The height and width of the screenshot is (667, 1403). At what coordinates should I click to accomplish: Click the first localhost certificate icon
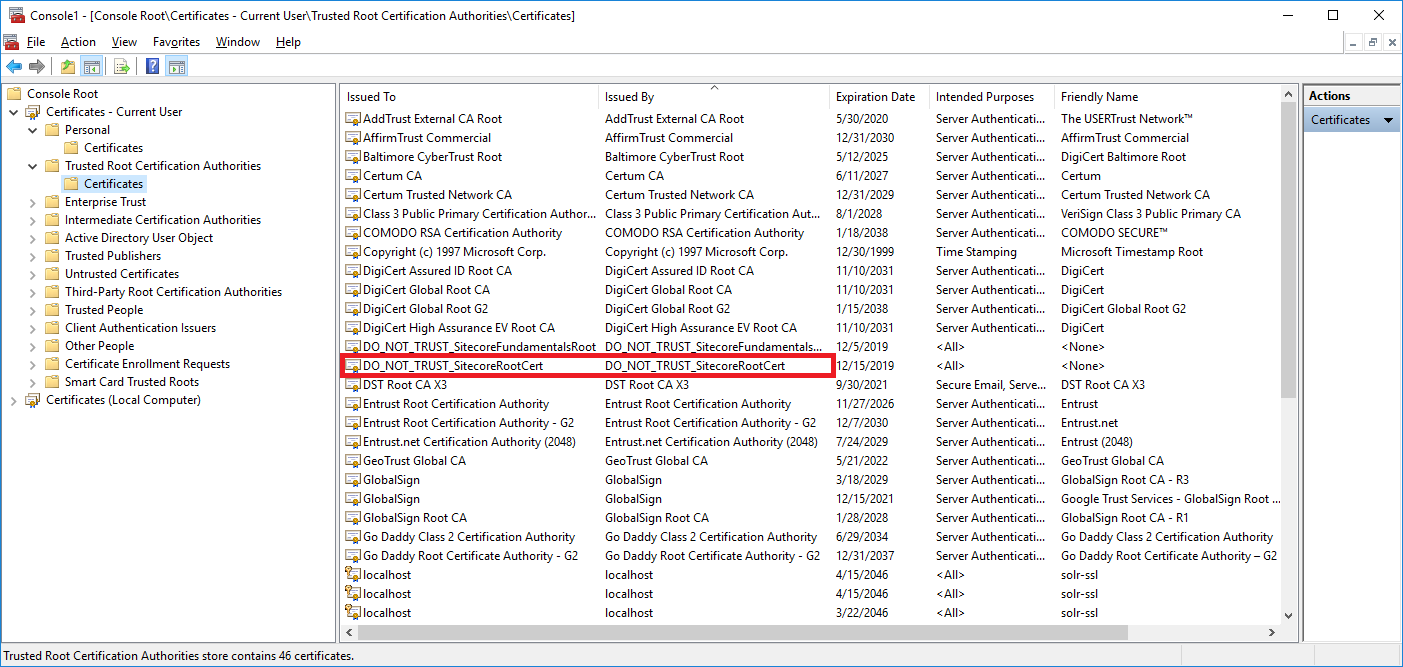[x=352, y=575]
